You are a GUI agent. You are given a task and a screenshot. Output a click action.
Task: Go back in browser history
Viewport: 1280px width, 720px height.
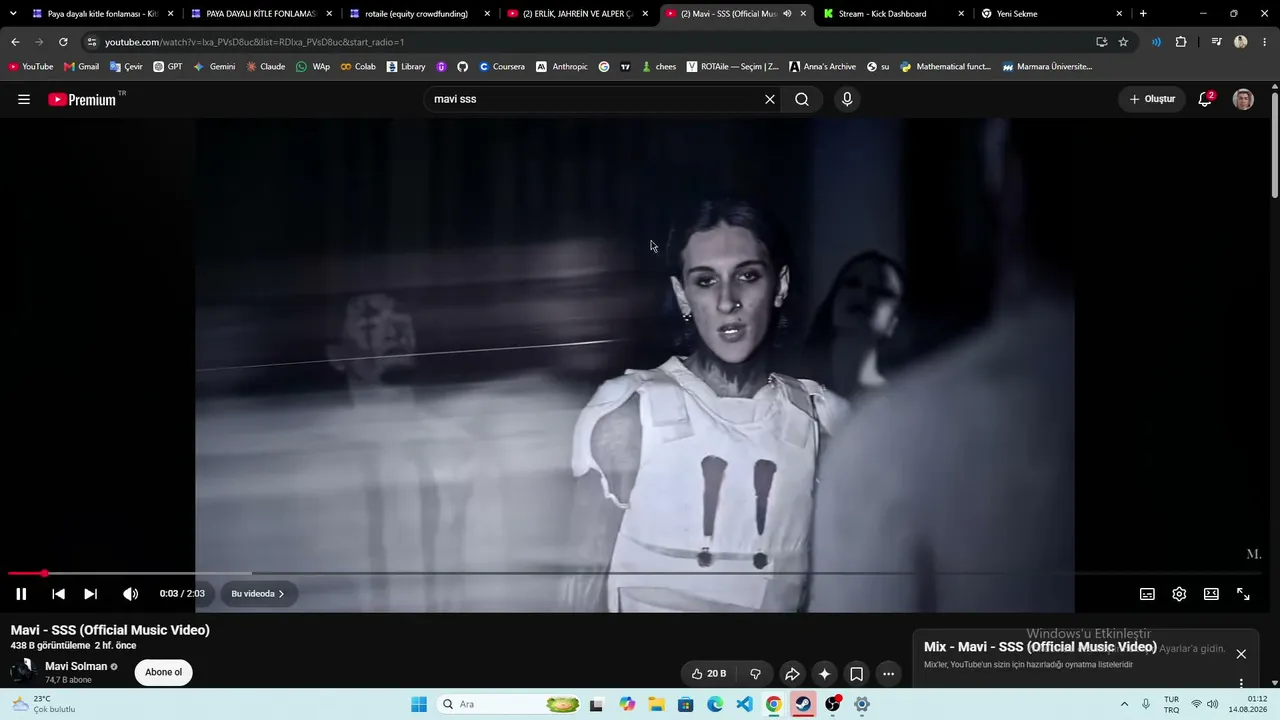(15, 42)
